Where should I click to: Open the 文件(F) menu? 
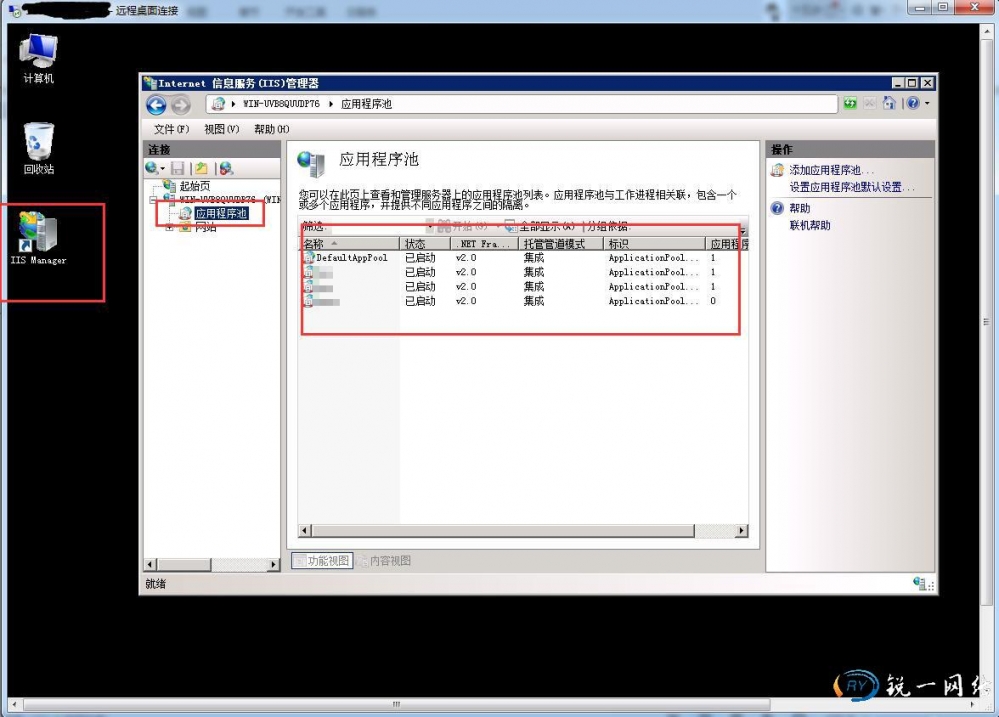point(171,129)
